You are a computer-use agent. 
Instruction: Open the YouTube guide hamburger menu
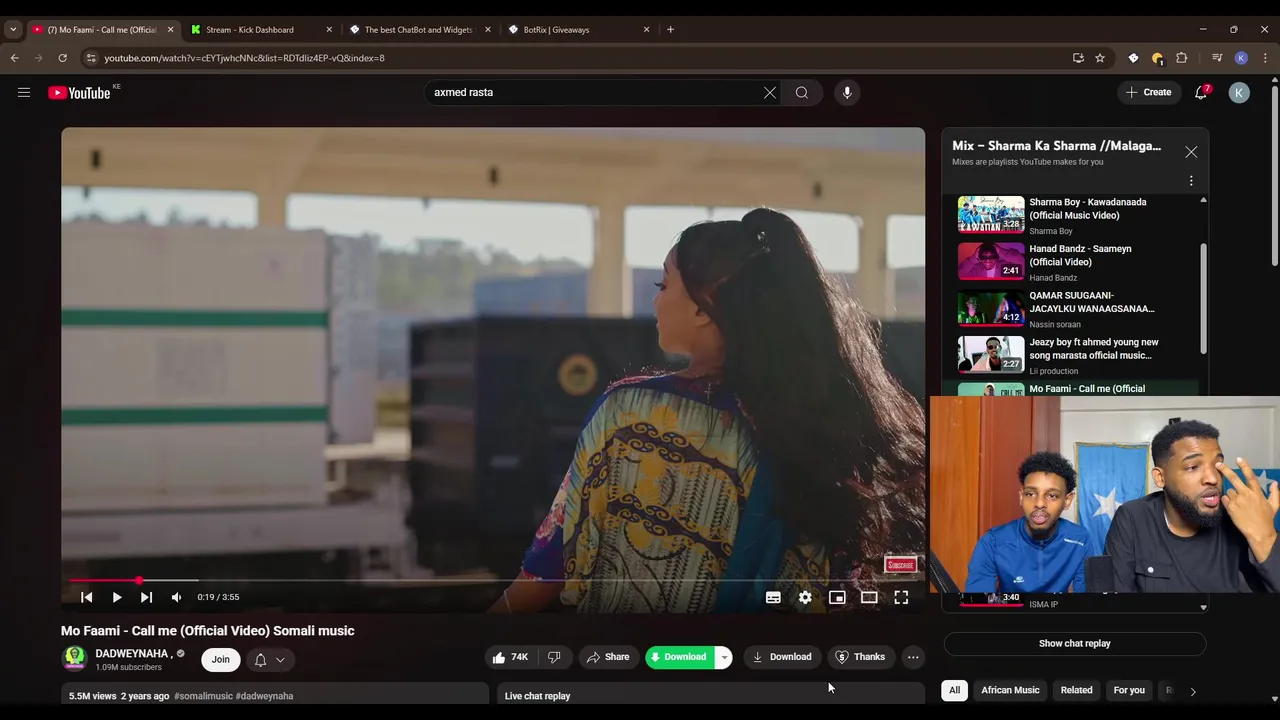(24, 92)
